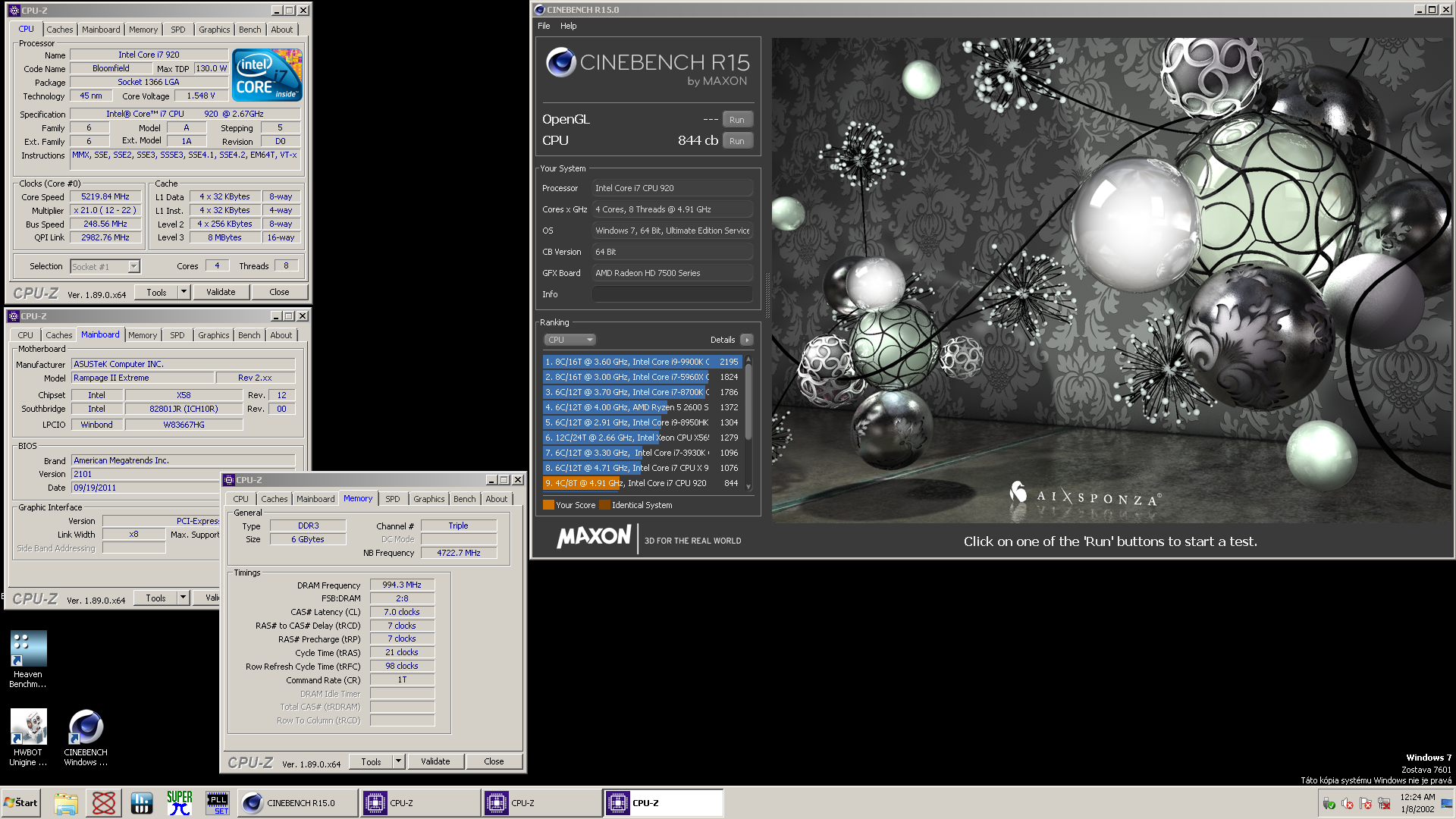Click the NB Frequency 4722.7 MHz value
This screenshot has width=1456, height=819.
[459, 553]
